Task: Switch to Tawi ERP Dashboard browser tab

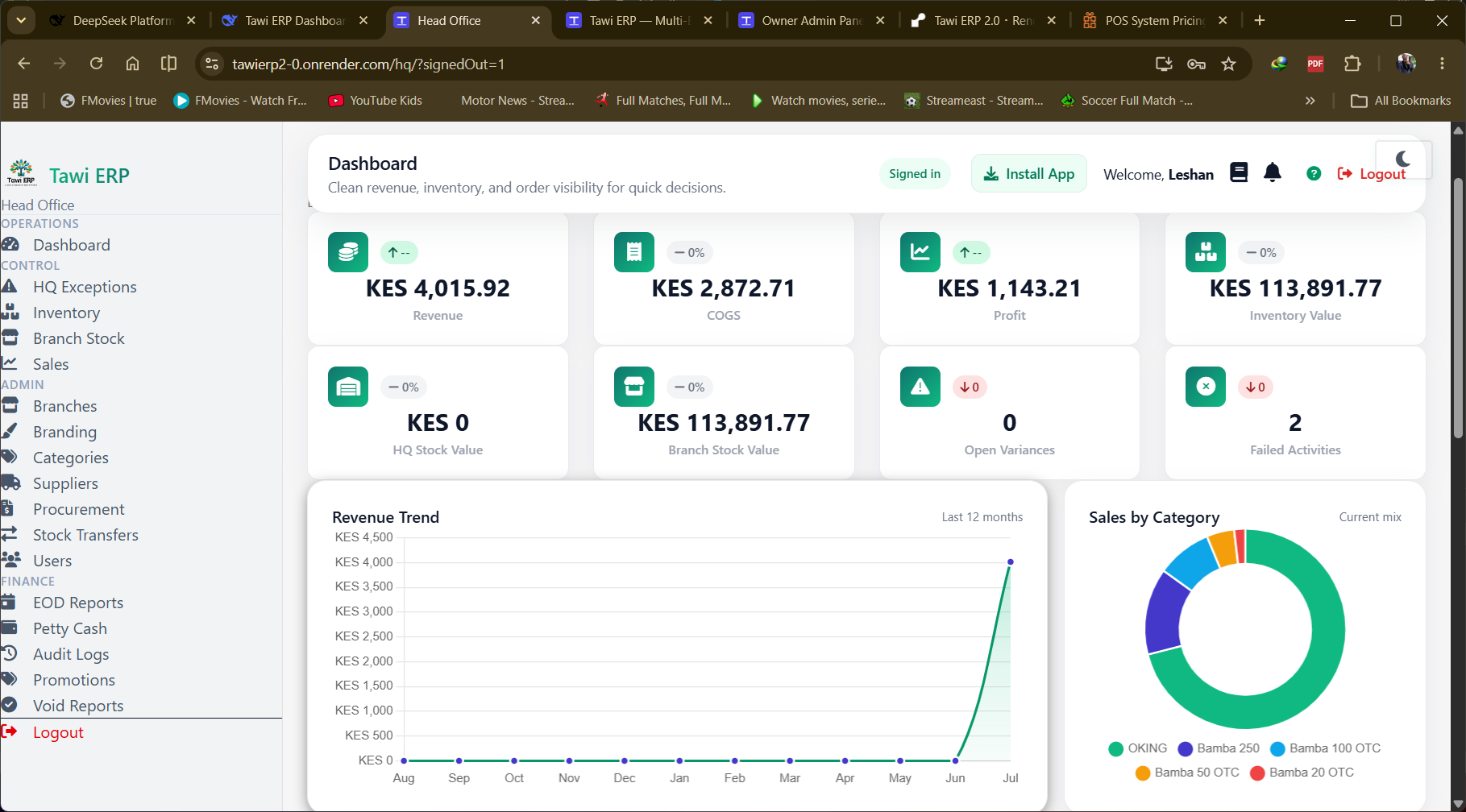Action: [295, 21]
